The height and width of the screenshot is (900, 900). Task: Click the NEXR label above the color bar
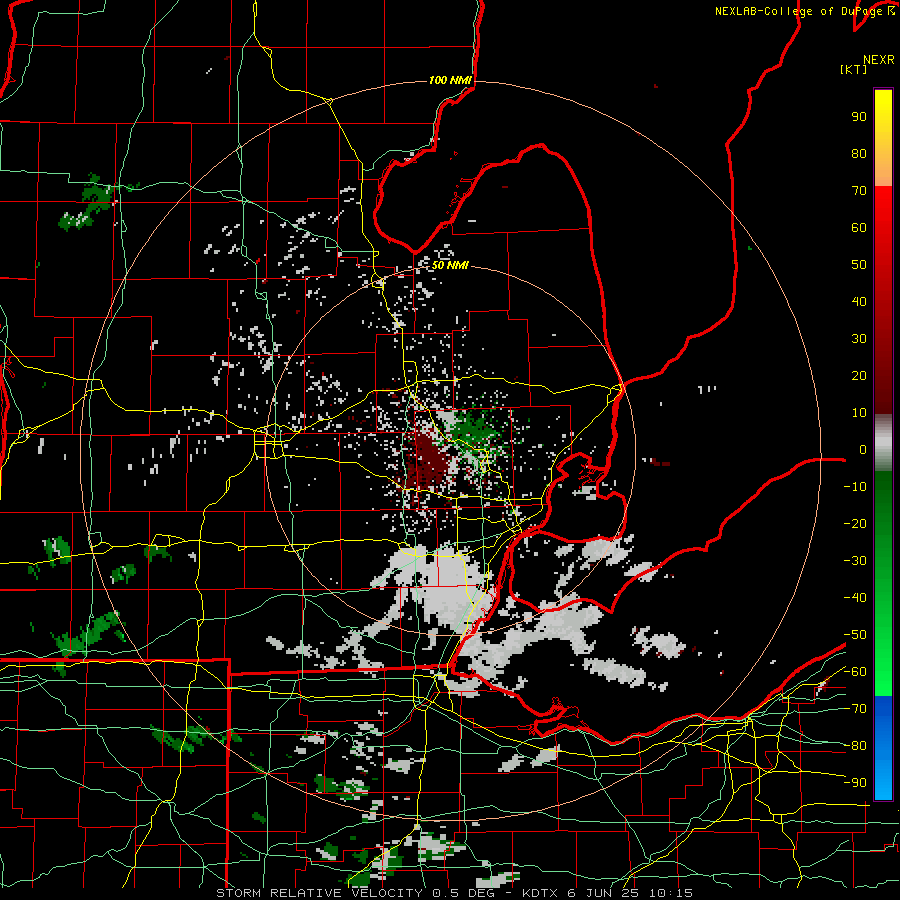(879, 59)
